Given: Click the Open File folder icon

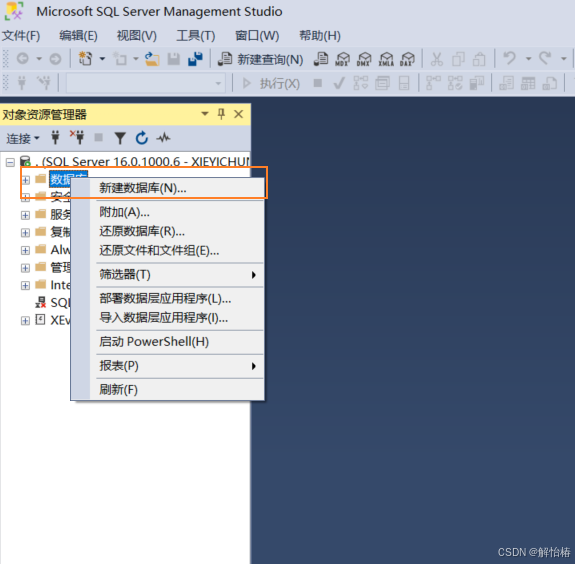Looking at the screenshot, I should [x=152, y=59].
